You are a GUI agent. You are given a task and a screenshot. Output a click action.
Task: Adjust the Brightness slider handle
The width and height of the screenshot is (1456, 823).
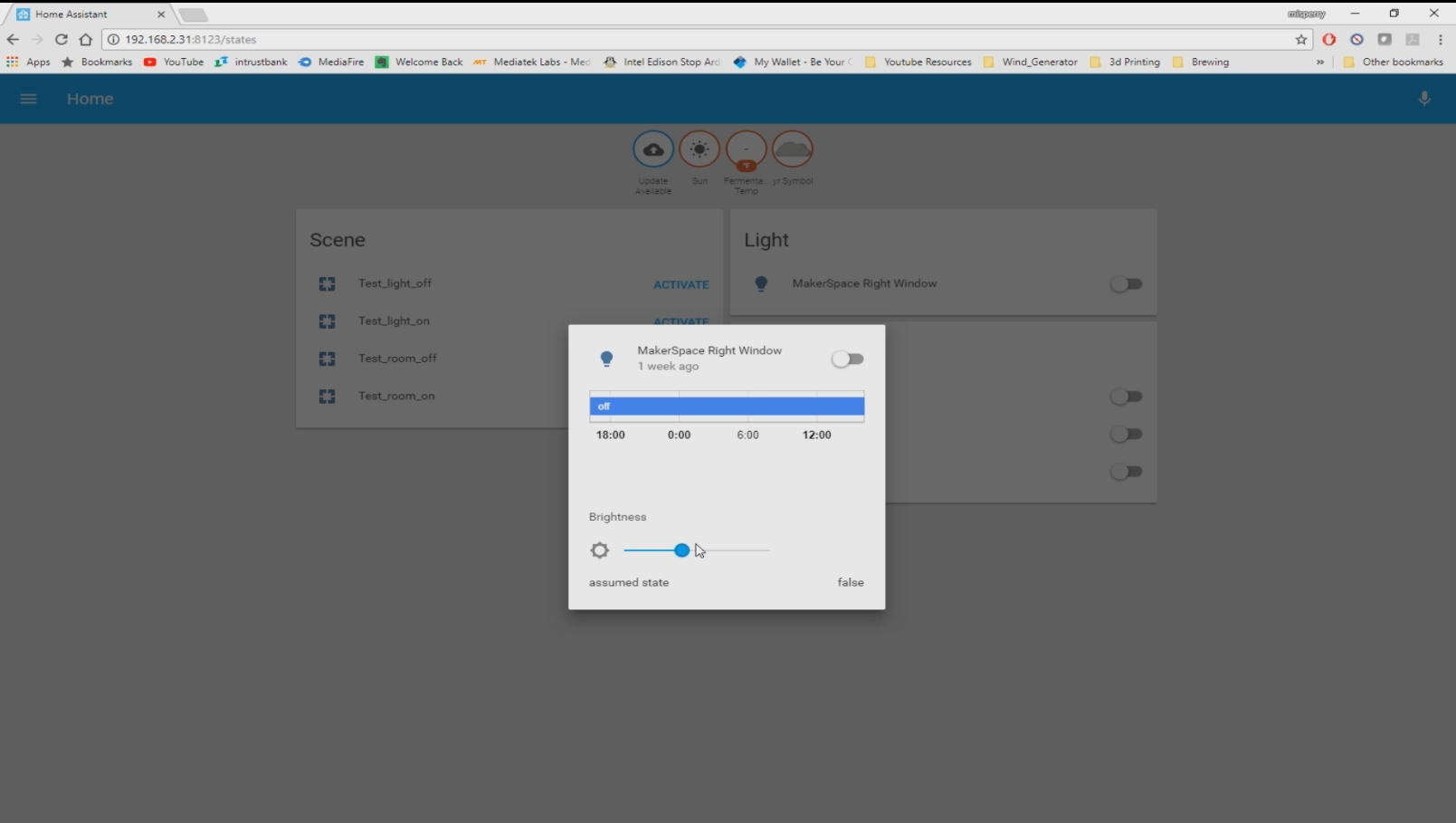(681, 550)
